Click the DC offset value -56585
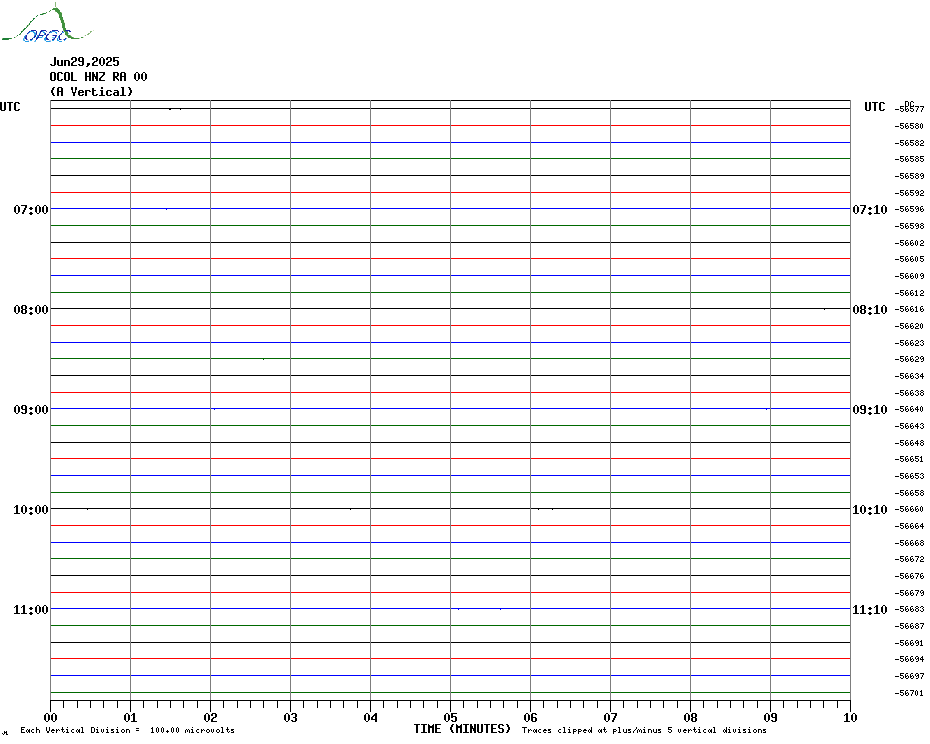This screenshot has width=930, height=744. tap(909, 160)
